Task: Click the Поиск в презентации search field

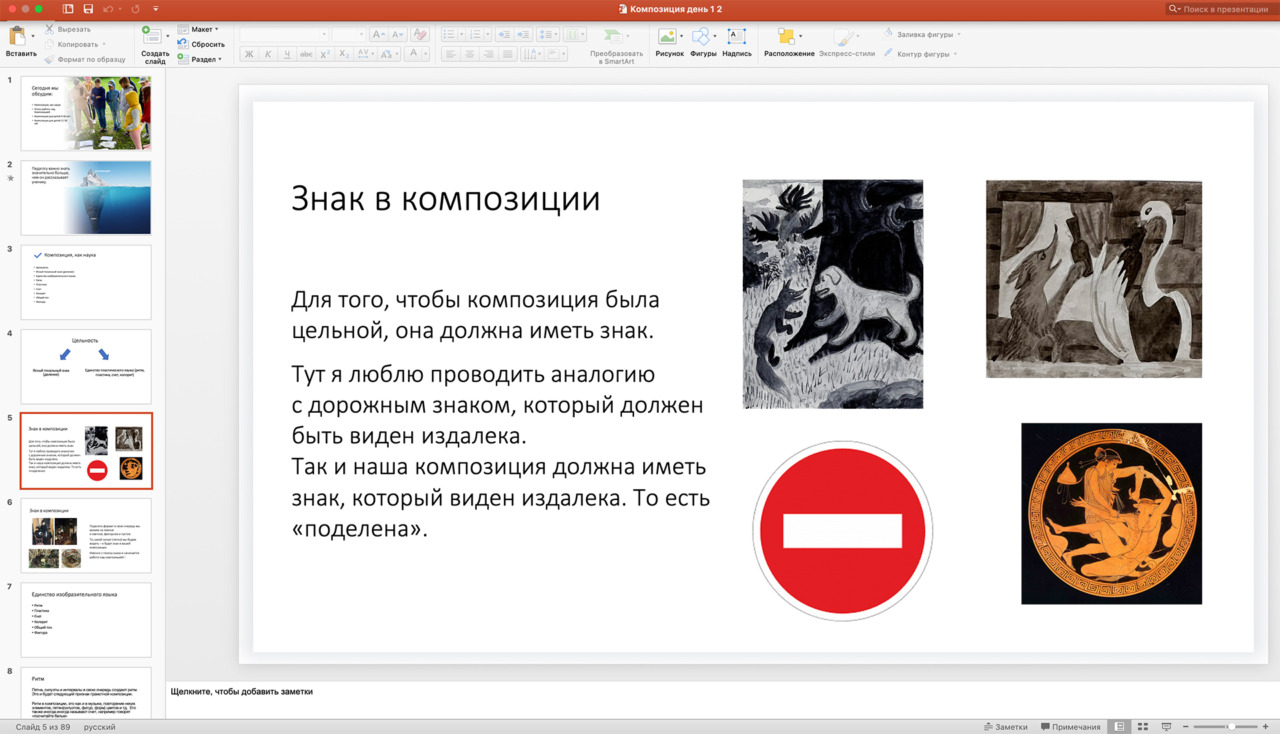Action: coord(1220,9)
